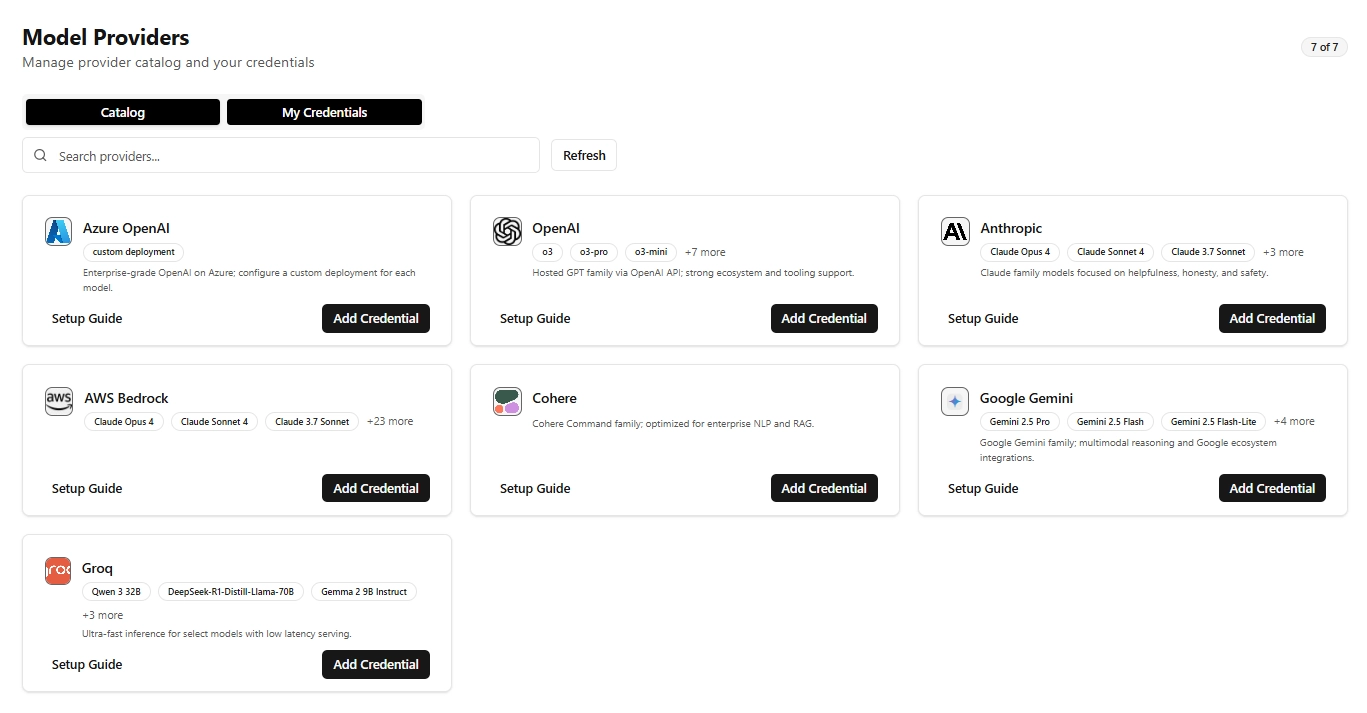Click the Cohere provider logo
This screenshot has width=1367, height=713.
(507, 401)
